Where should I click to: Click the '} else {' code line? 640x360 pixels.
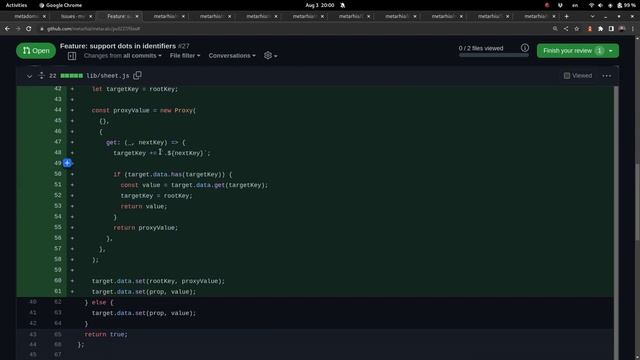click(x=99, y=302)
